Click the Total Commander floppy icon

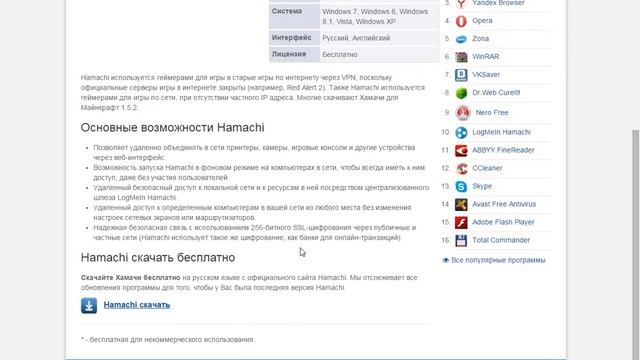pyautogui.click(x=461, y=240)
